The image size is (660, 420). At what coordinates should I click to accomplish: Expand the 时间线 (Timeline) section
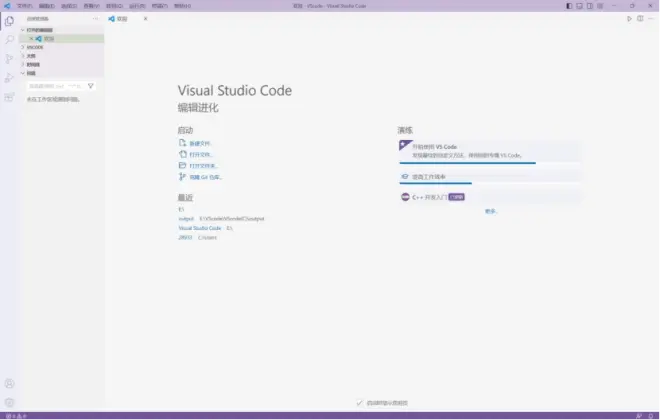[x=61, y=64]
